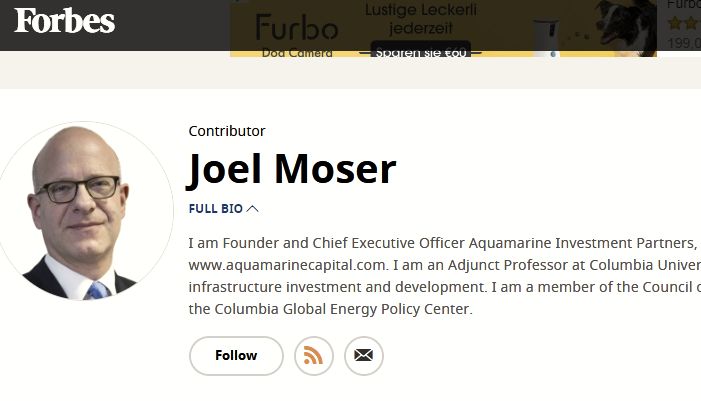The height and width of the screenshot is (401, 701).
Task: Click the Founder and Chief Executive Officer line
Action: 443,243
